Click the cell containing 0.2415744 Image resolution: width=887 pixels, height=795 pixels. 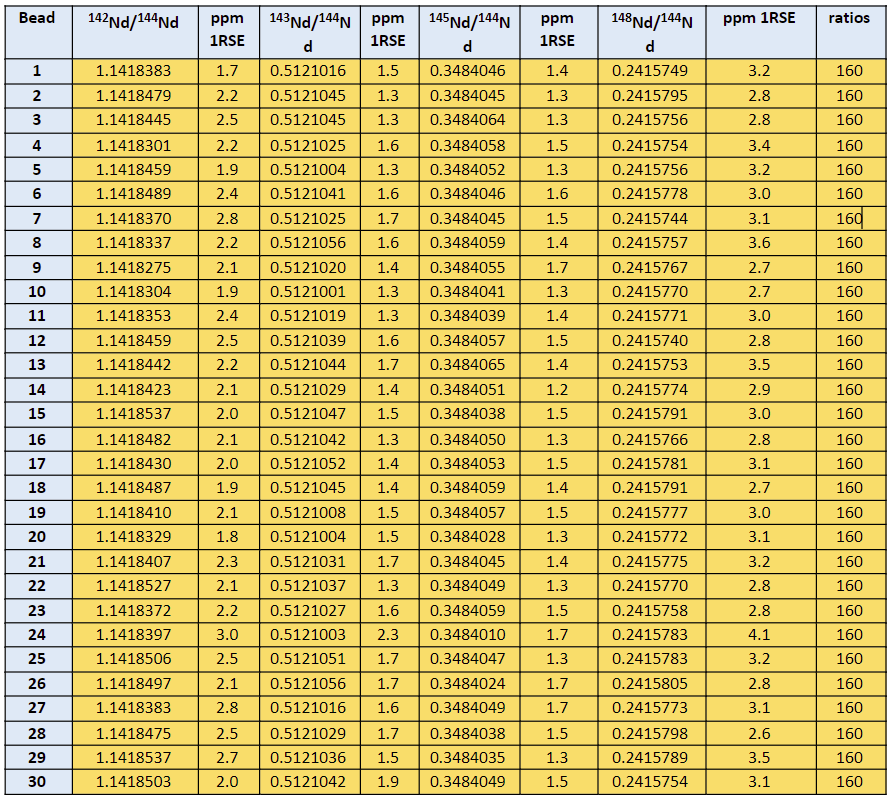(x=652, y=218)
